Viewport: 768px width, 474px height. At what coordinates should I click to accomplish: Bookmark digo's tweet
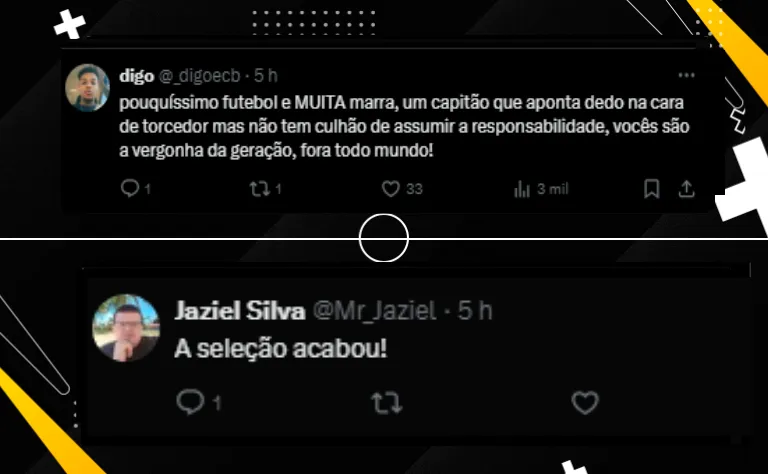651,189
